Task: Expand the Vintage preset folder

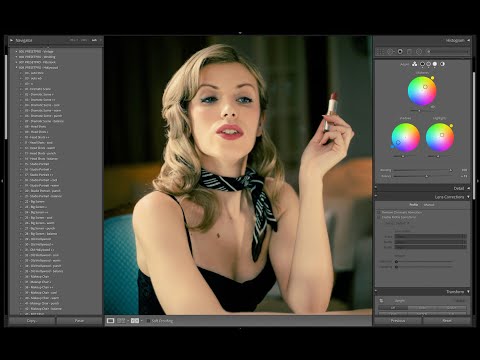Action: pos(16,52)
